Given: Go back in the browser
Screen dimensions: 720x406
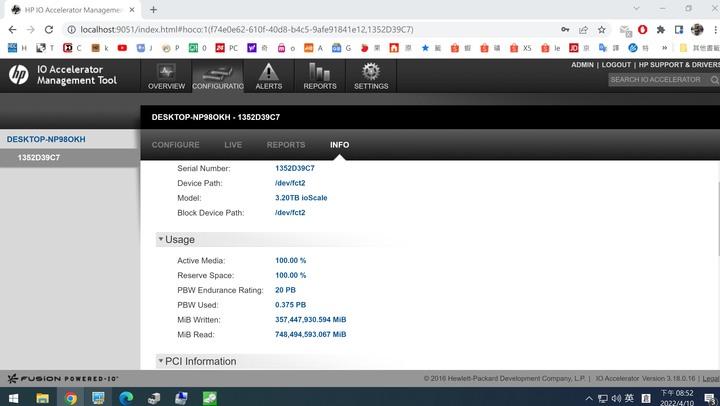Looking at the screenshot, I should pos(12,29).
